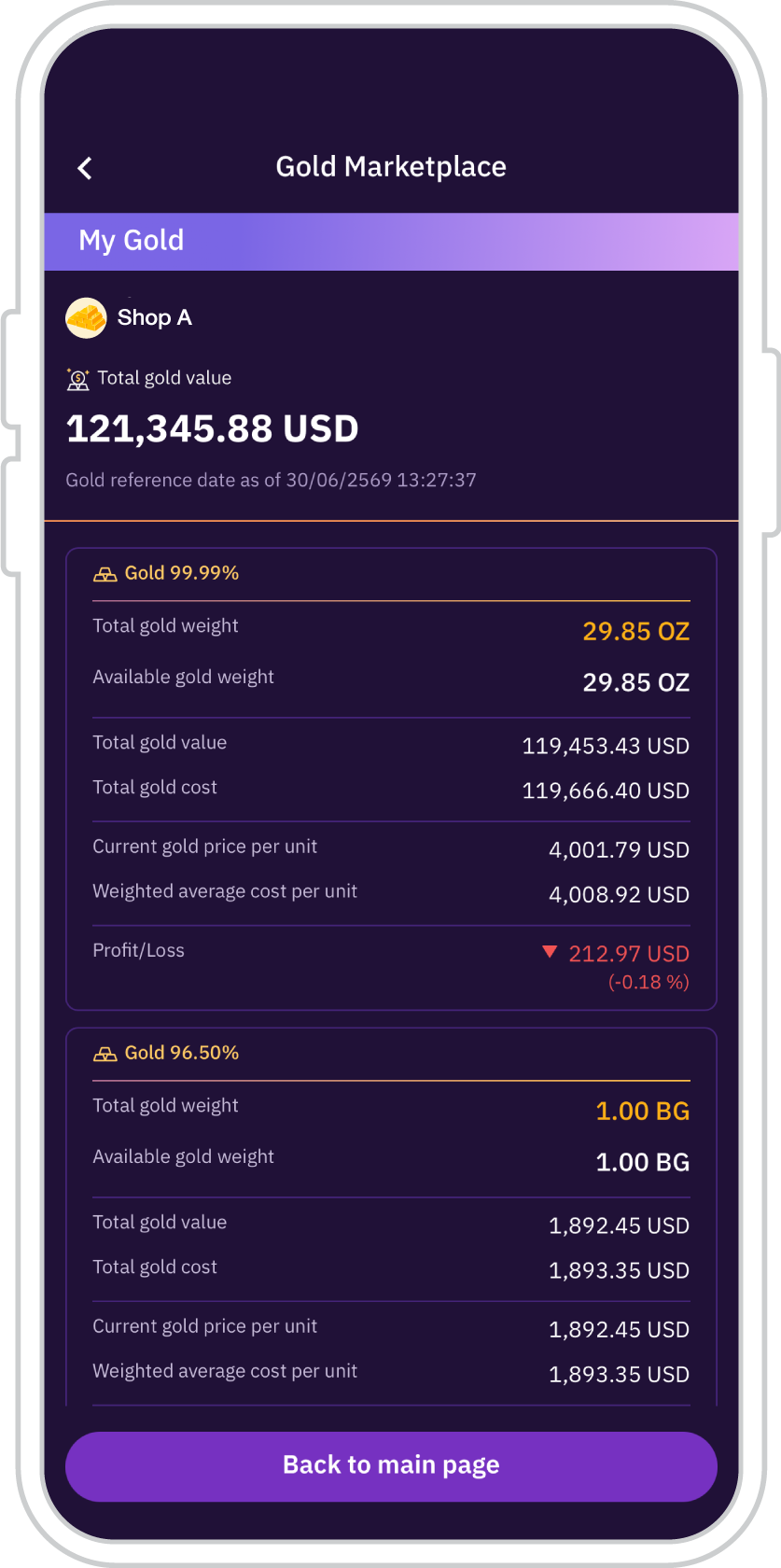Click the red down triangle loss indicator

(x=550, y=952)
